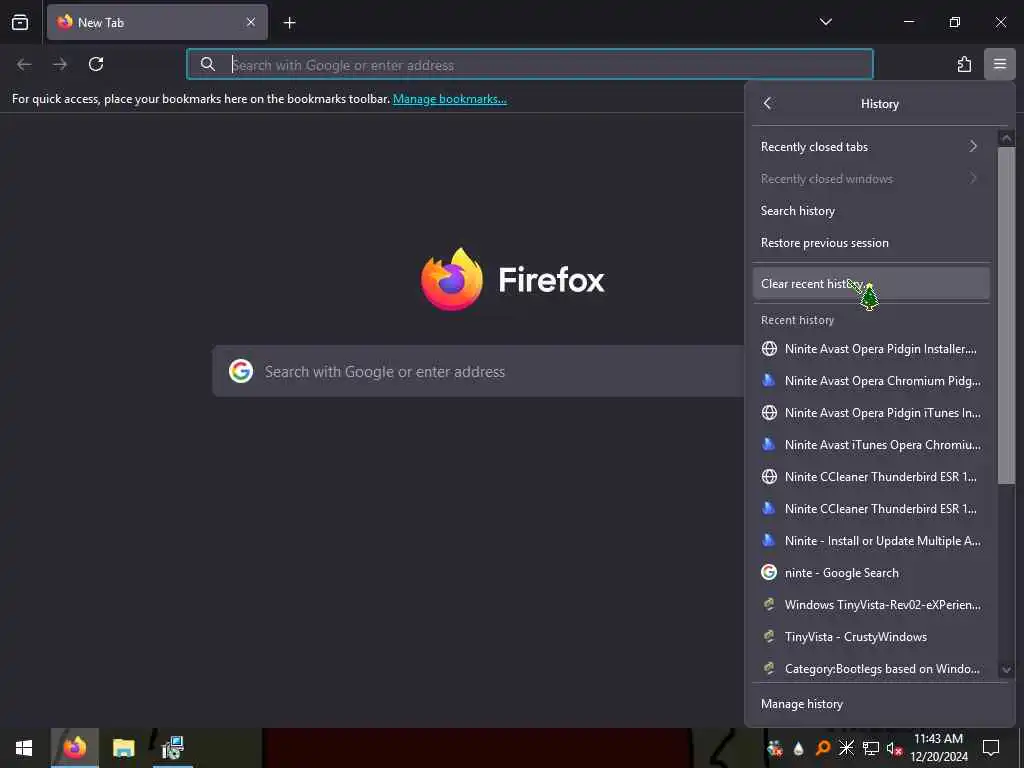Open notification center icon

point(991,748)
